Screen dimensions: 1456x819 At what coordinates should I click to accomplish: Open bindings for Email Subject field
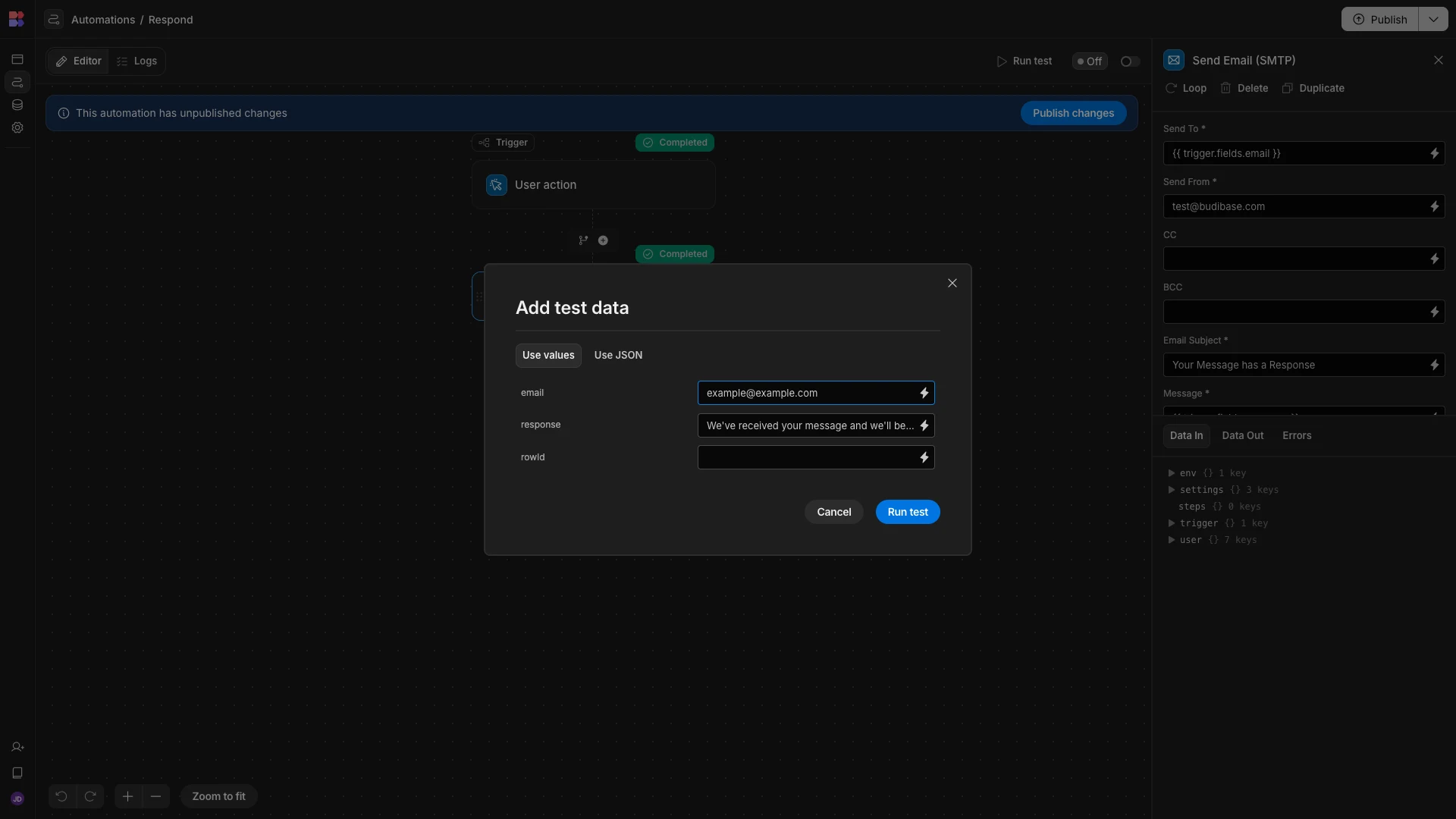pos(1435,365)
